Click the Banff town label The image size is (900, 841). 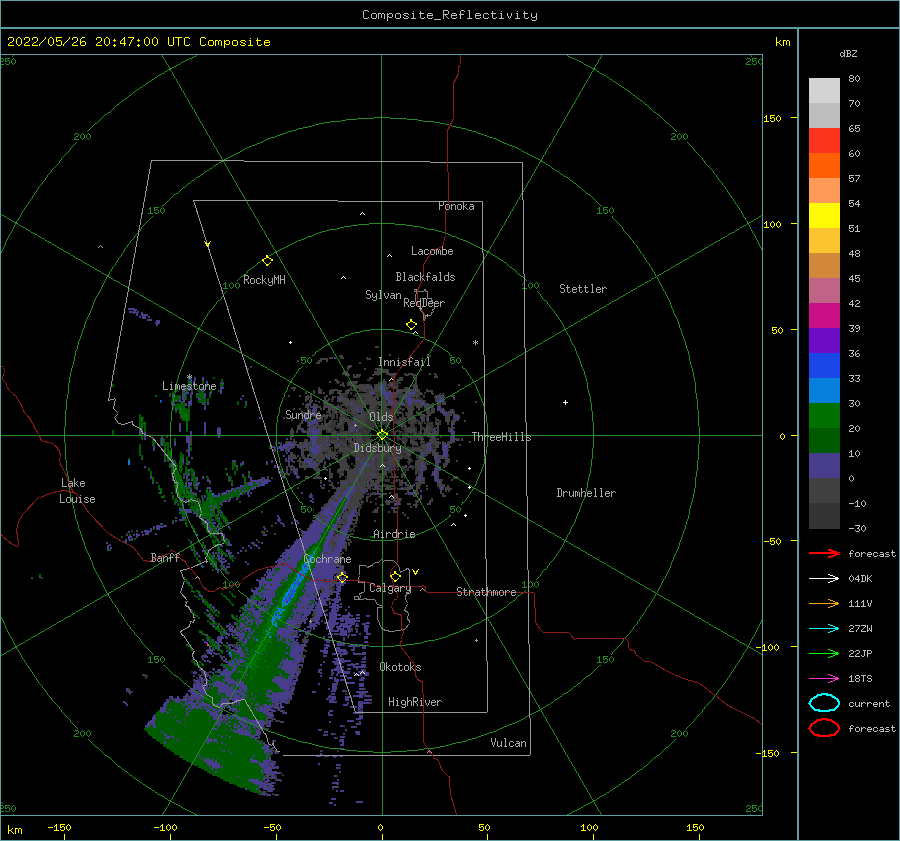[165, 558]
